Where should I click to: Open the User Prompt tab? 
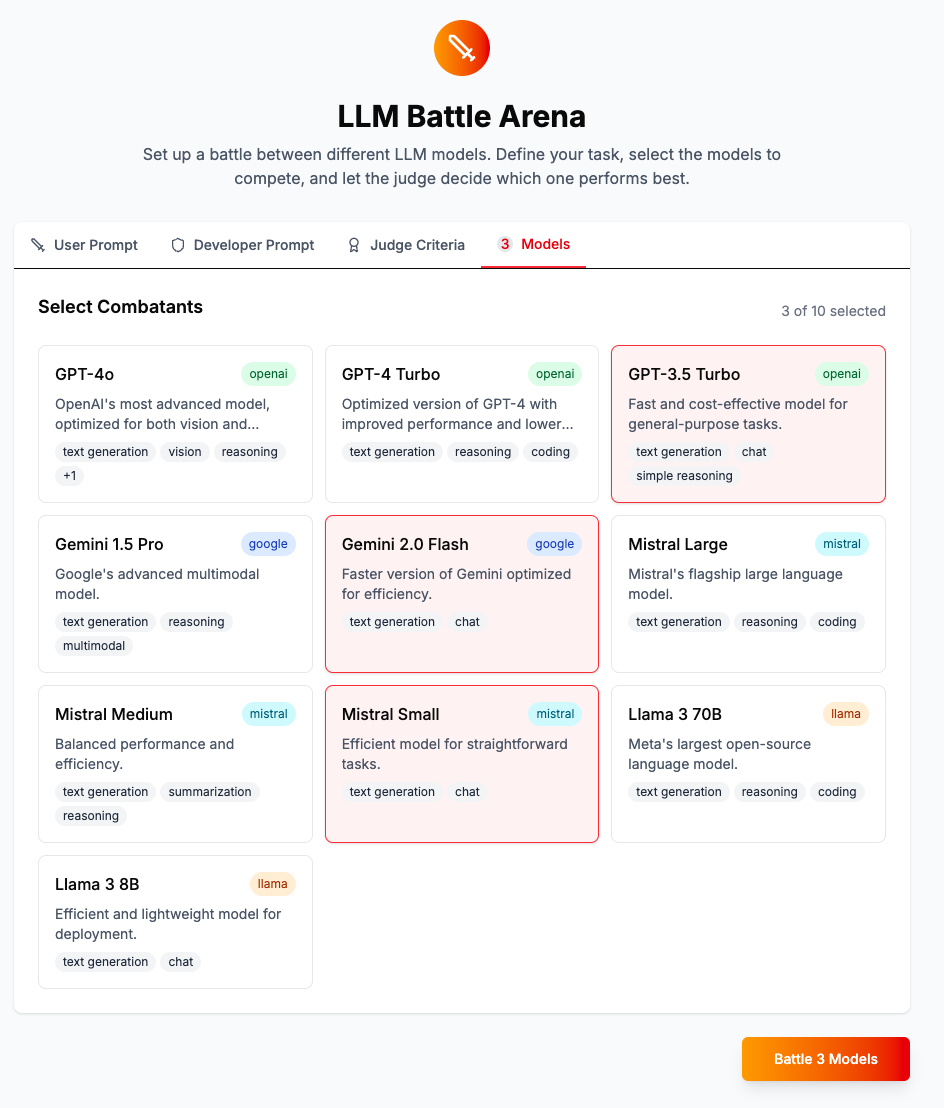(x=85, y=245)
